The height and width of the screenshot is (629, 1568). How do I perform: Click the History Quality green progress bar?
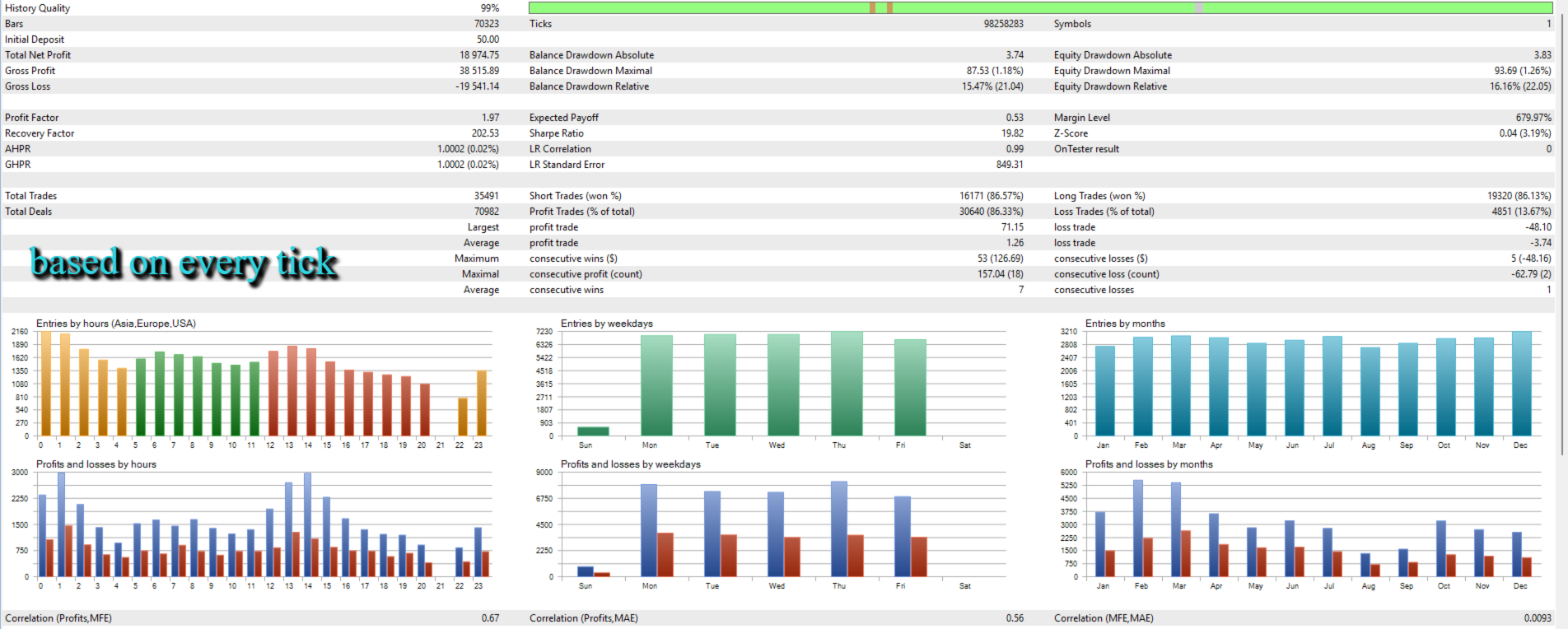point(1040,7)
